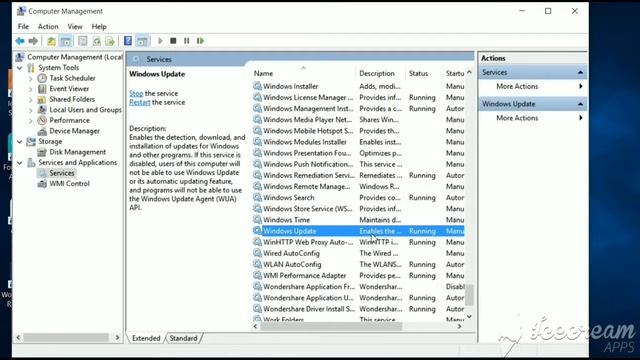The image size is (640, 360).
Task: Click the services list scroll down arrow
Action: point(469,316)
